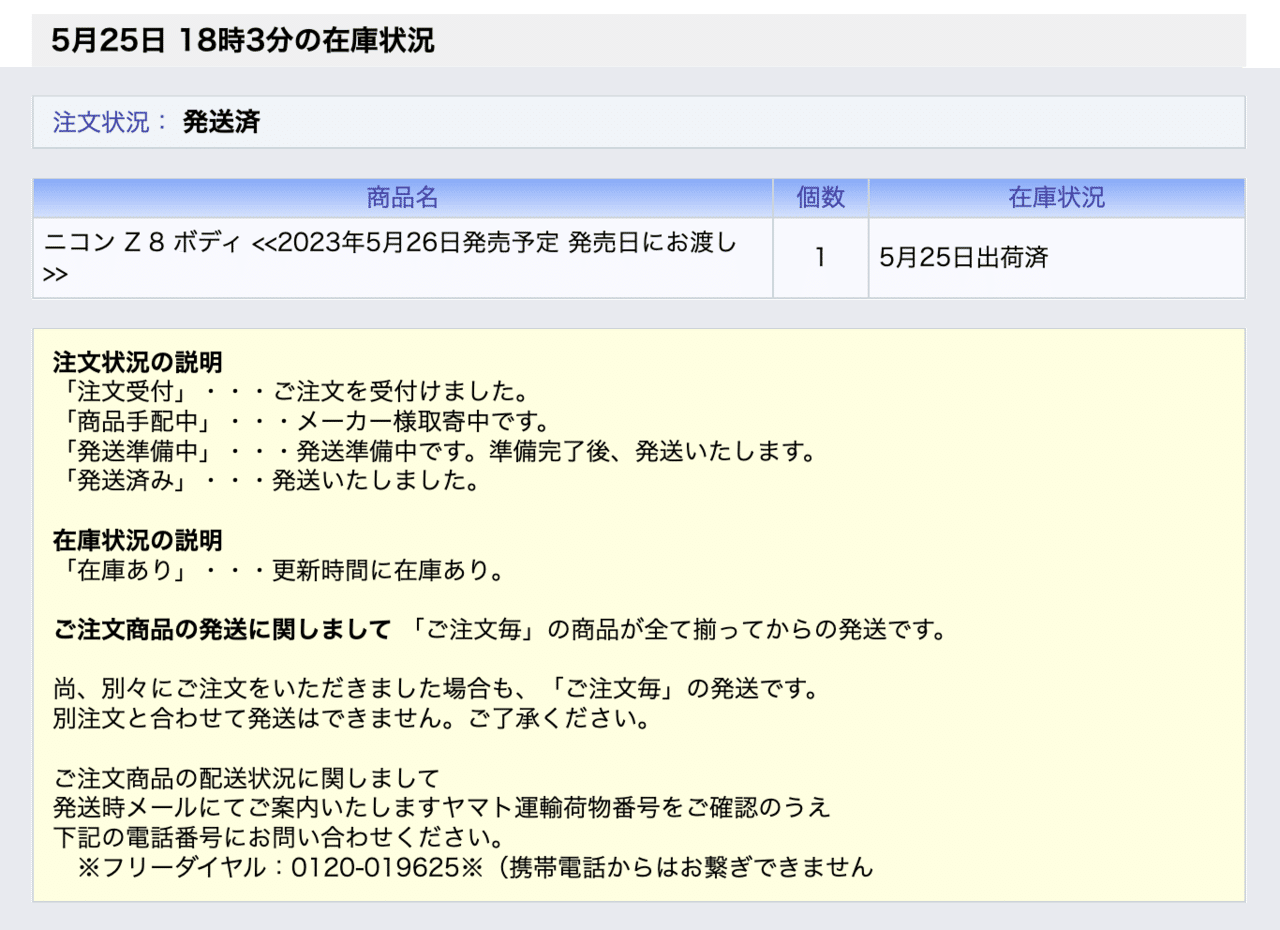Click the 在庫状況 column header
1280x930 pixels.
[x=1057, y=198]
